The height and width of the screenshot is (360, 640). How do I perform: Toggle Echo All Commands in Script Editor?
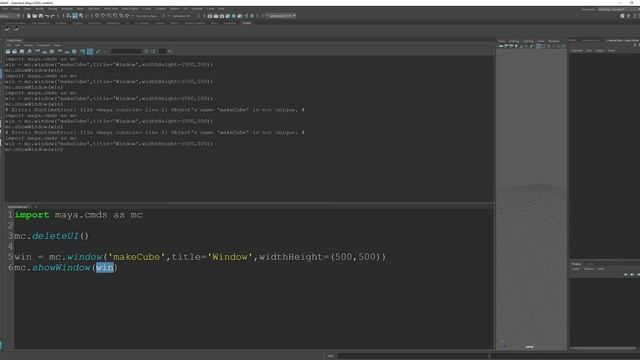82,51
